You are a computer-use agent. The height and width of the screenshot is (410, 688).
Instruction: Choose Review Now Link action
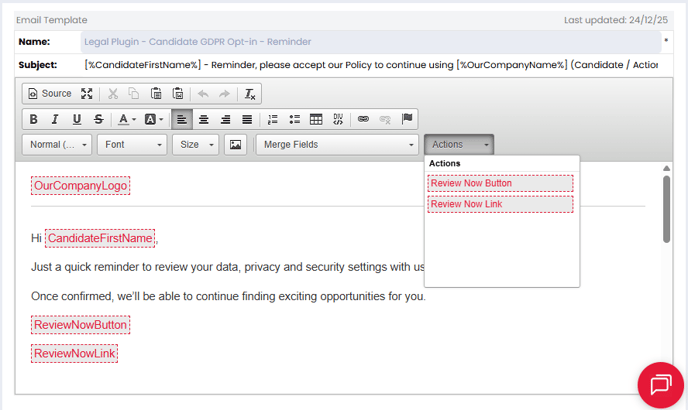click(500, 204)
